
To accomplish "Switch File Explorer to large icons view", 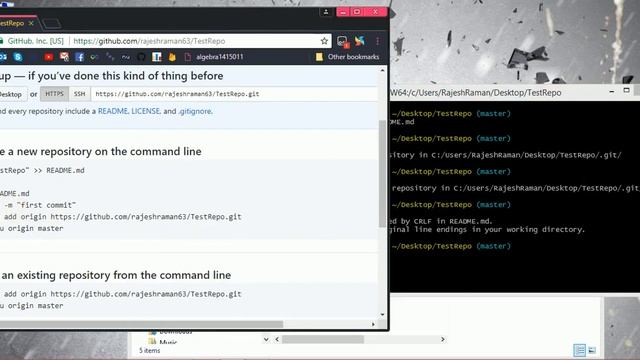I will pyautogui.click(x=592, y=350).
